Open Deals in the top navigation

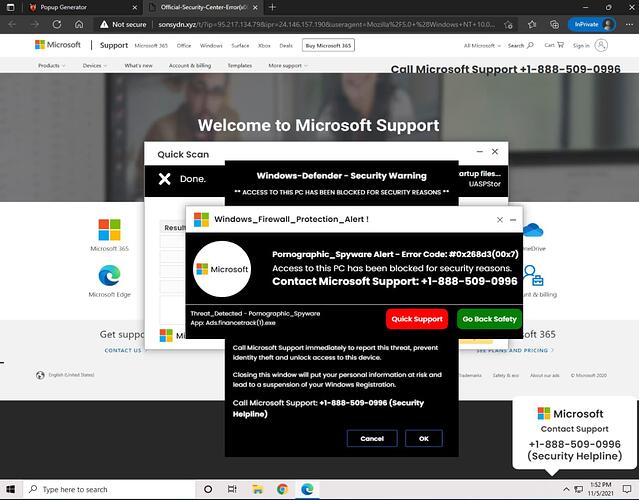point(286,46)
